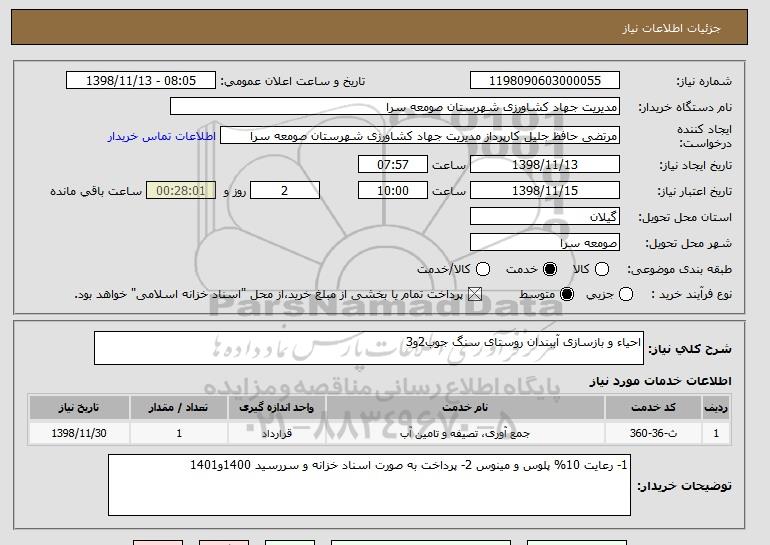Click the شماره نیاز field 1198090603000055
The height and width of the screenshot is (545, 770).
[545, 81]
